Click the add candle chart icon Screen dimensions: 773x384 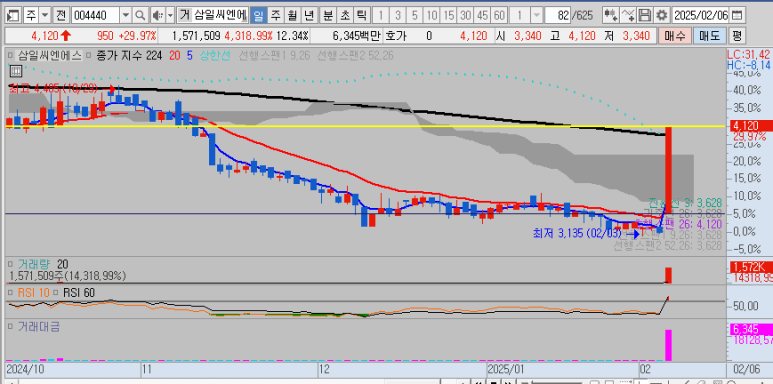pos(611,15)
